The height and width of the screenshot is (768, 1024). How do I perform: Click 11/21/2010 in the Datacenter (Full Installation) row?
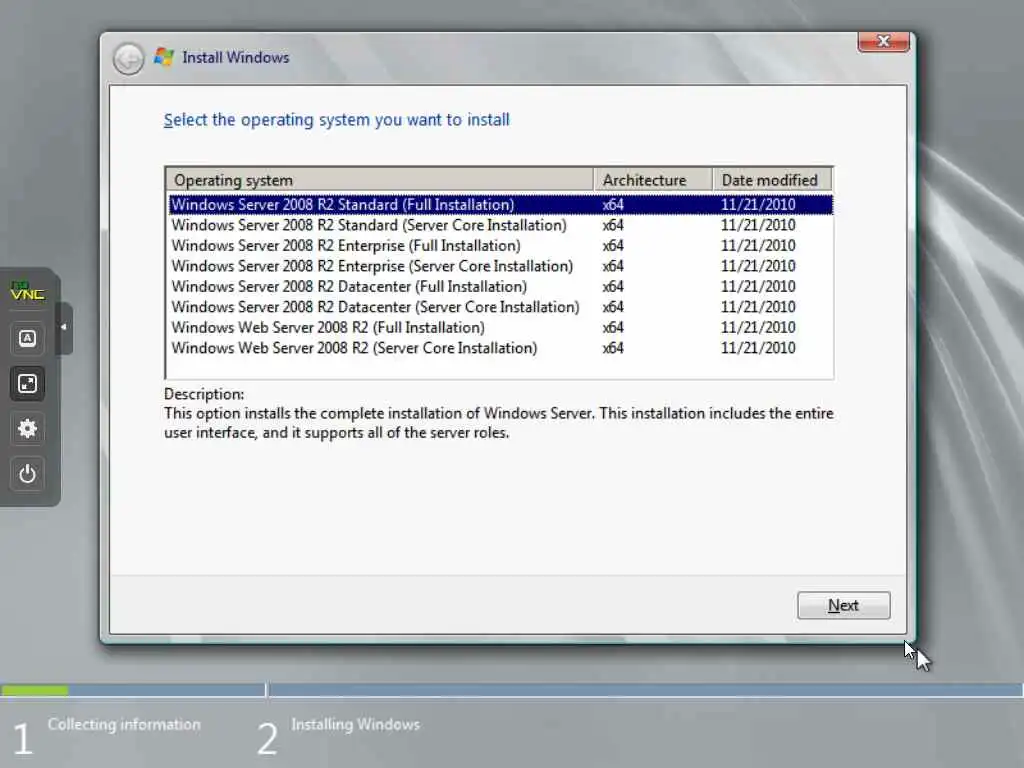tap(758, 287)
